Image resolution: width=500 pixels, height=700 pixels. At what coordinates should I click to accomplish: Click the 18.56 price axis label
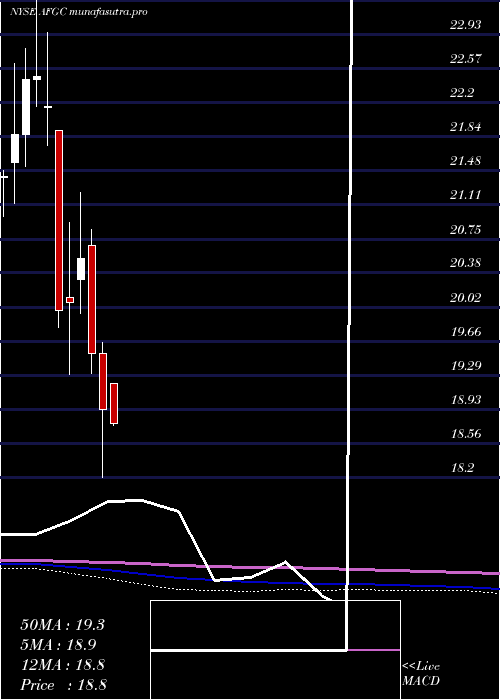(x=466, y=433)
